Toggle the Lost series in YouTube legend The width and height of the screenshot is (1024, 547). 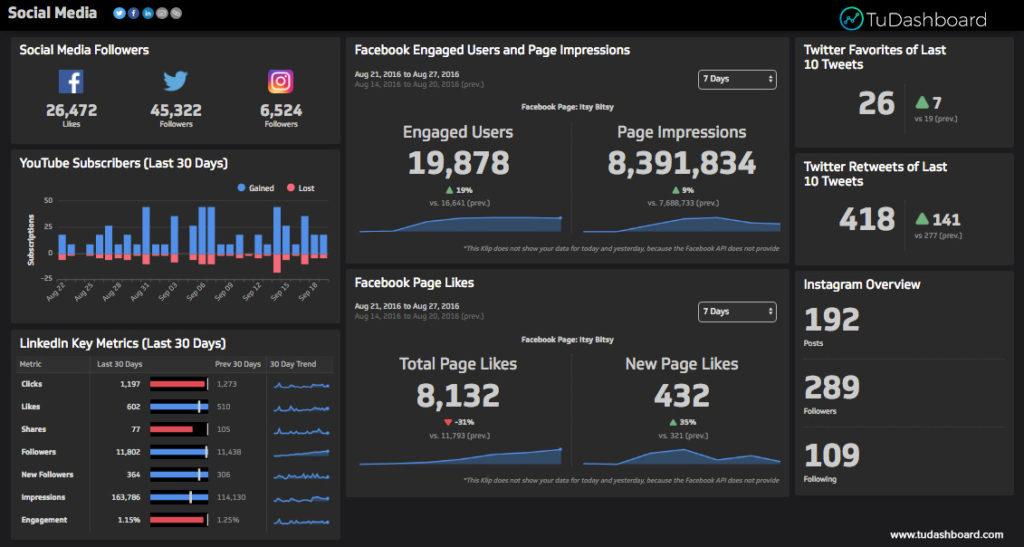(300, 188)
